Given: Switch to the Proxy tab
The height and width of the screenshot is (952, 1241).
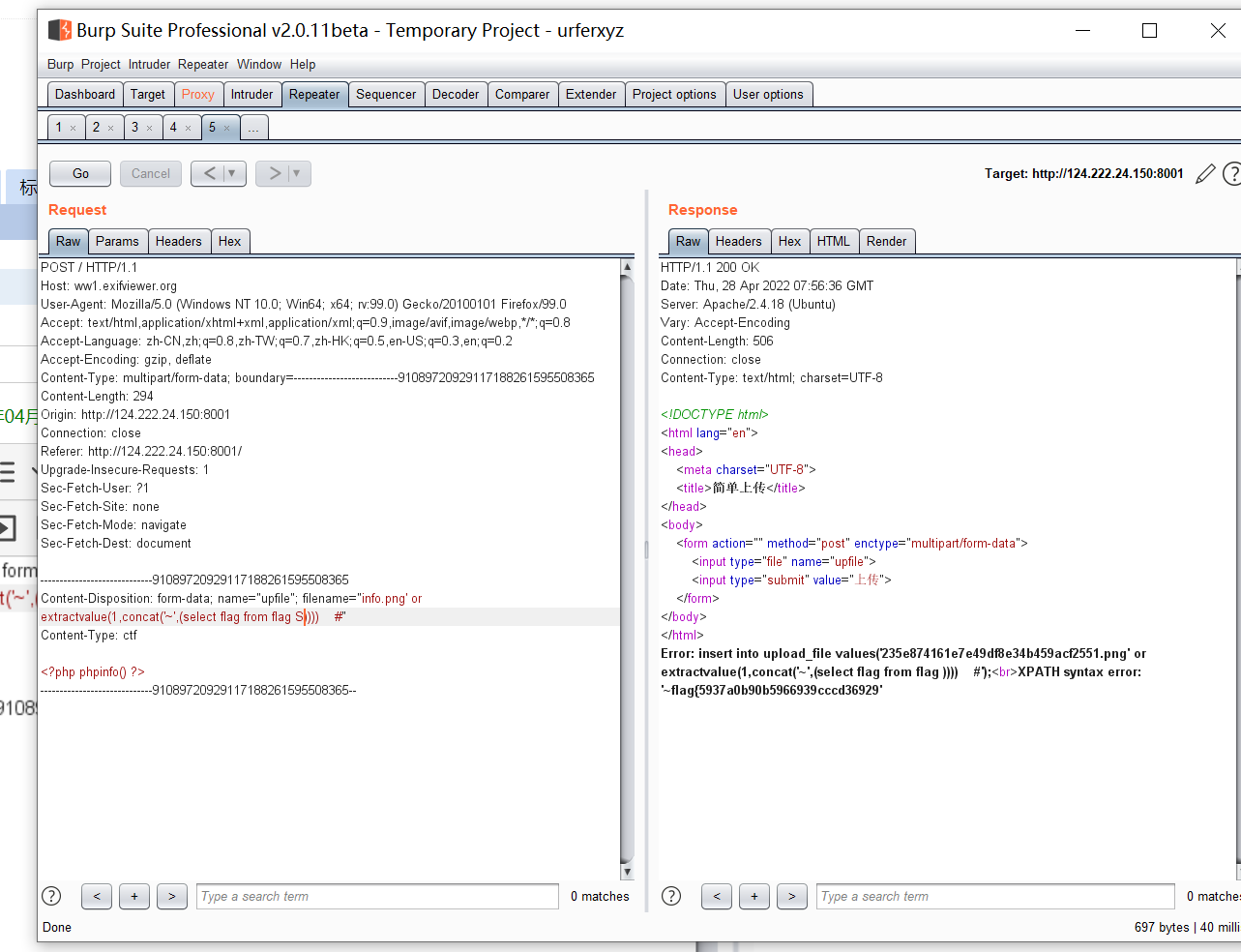Looking at the screenshot, I should (198, 94).
